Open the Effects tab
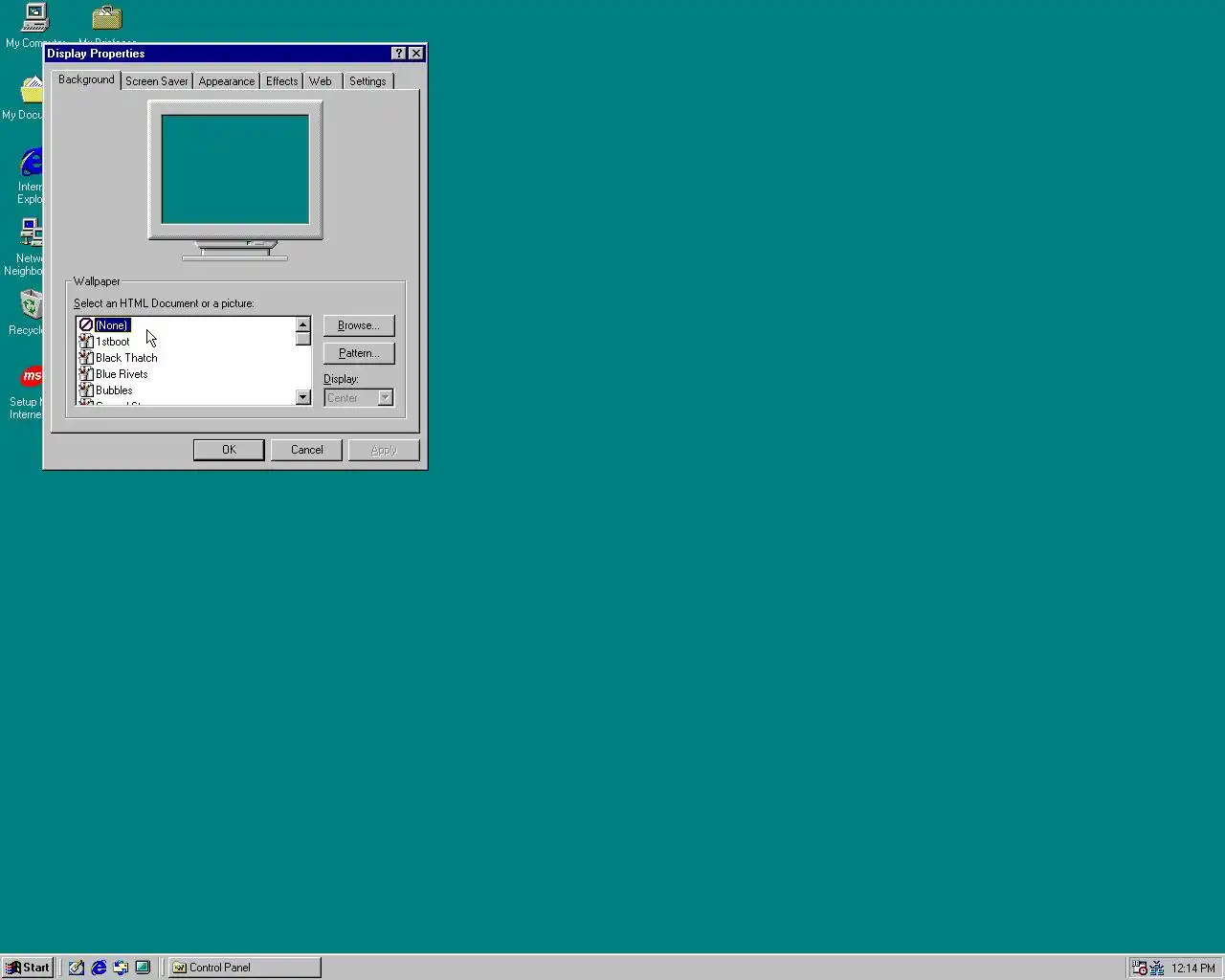Viewport: 1225px width, 980px height. point(281,81)
